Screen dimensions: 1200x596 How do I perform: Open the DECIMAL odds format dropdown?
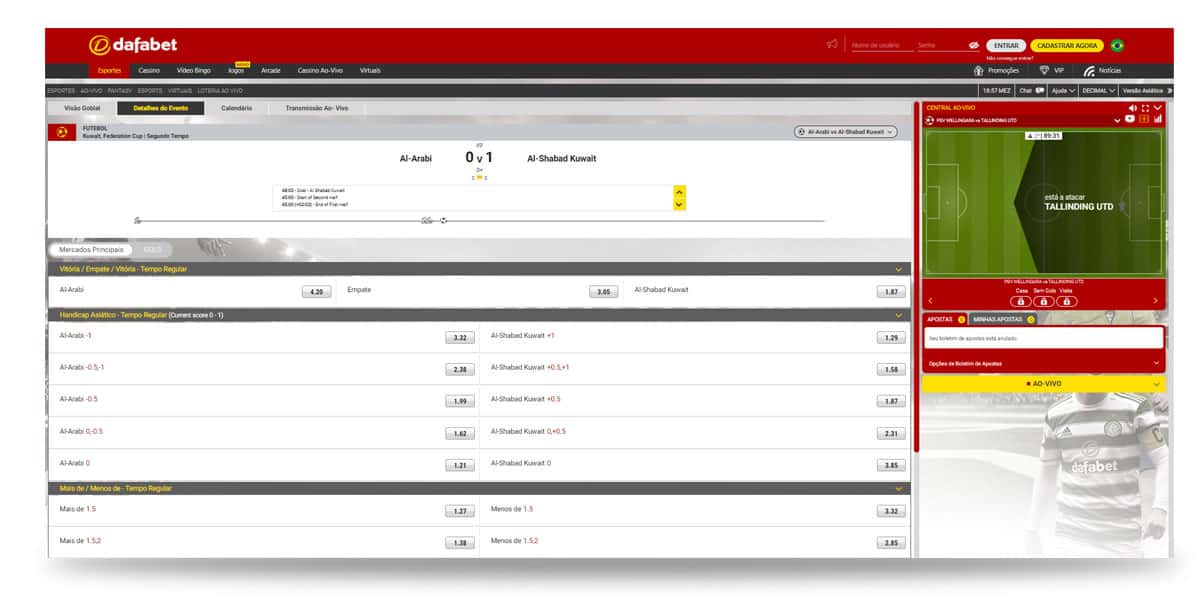1097,90
